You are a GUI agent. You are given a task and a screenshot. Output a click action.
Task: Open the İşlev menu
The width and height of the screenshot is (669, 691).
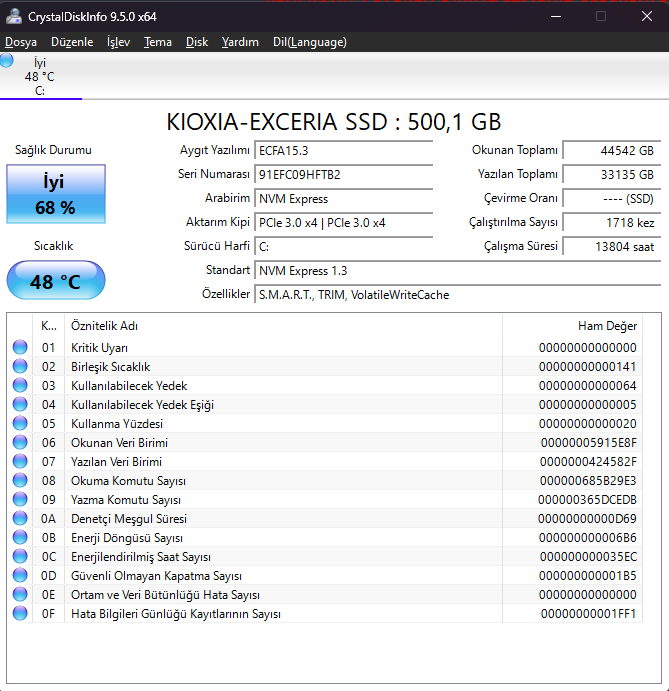pos(118,42)
